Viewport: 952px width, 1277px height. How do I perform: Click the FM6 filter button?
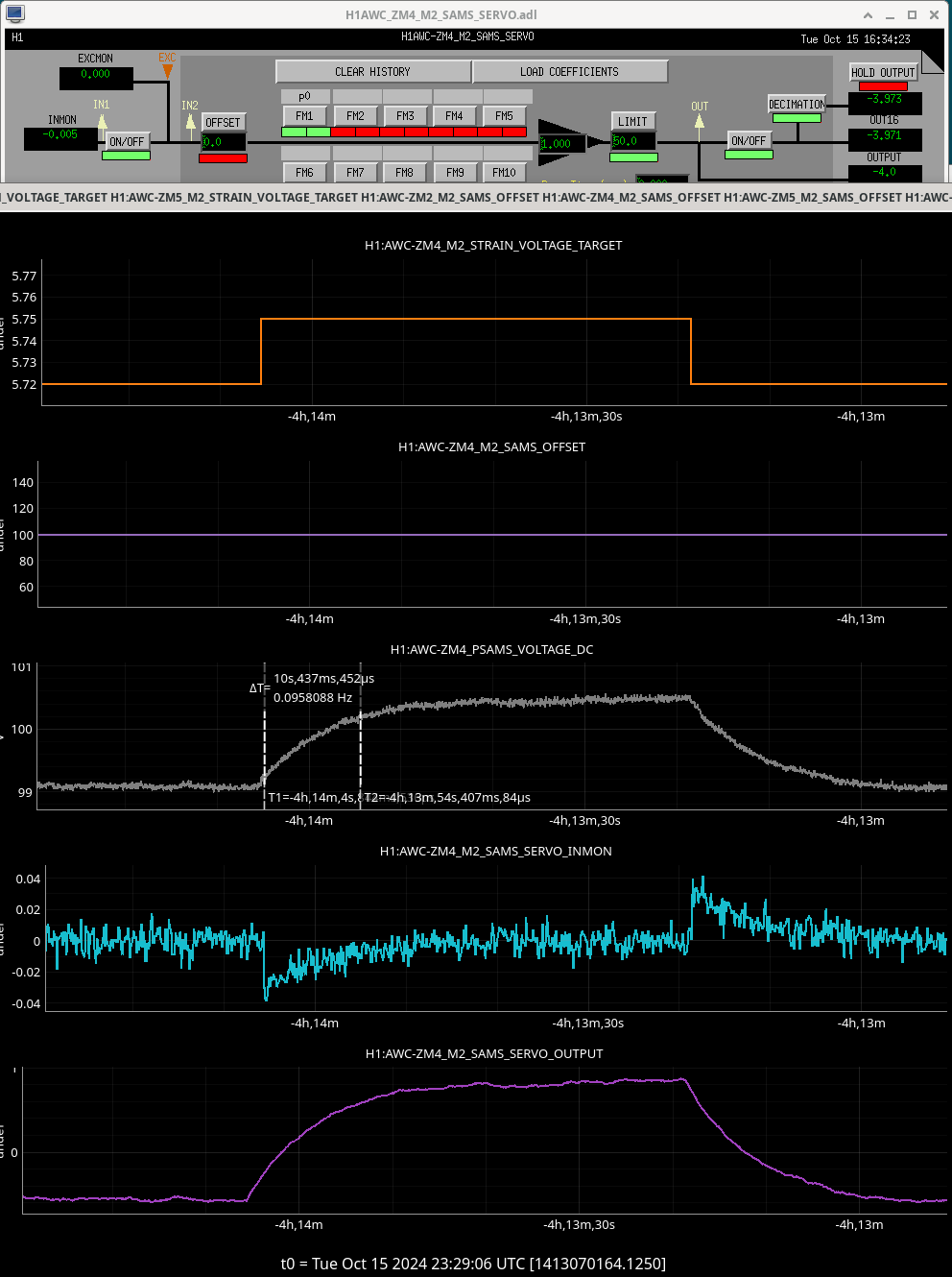tap(304, 172)
